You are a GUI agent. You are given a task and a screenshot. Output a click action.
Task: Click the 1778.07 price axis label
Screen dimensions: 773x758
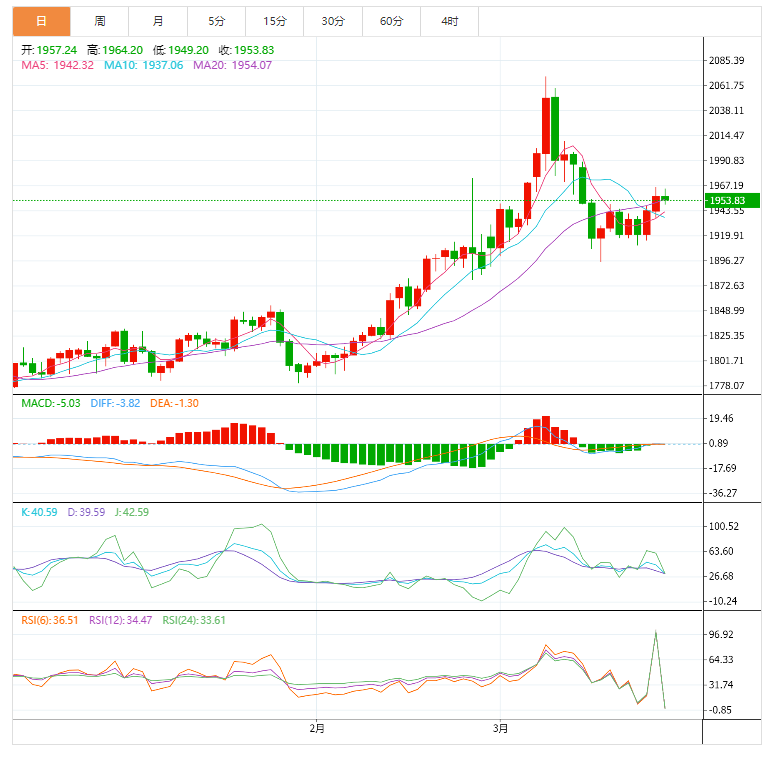[x=727, y=385]
